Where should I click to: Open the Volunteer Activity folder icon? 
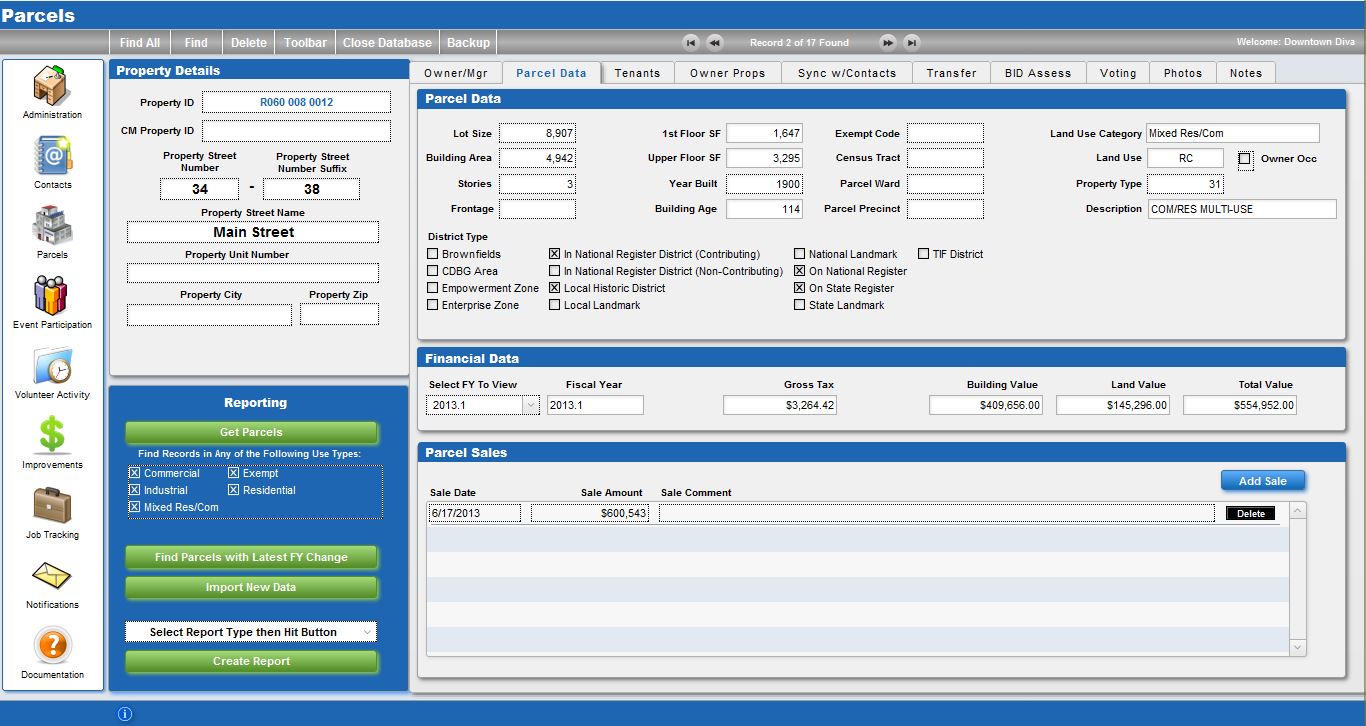tap(52, 366)
